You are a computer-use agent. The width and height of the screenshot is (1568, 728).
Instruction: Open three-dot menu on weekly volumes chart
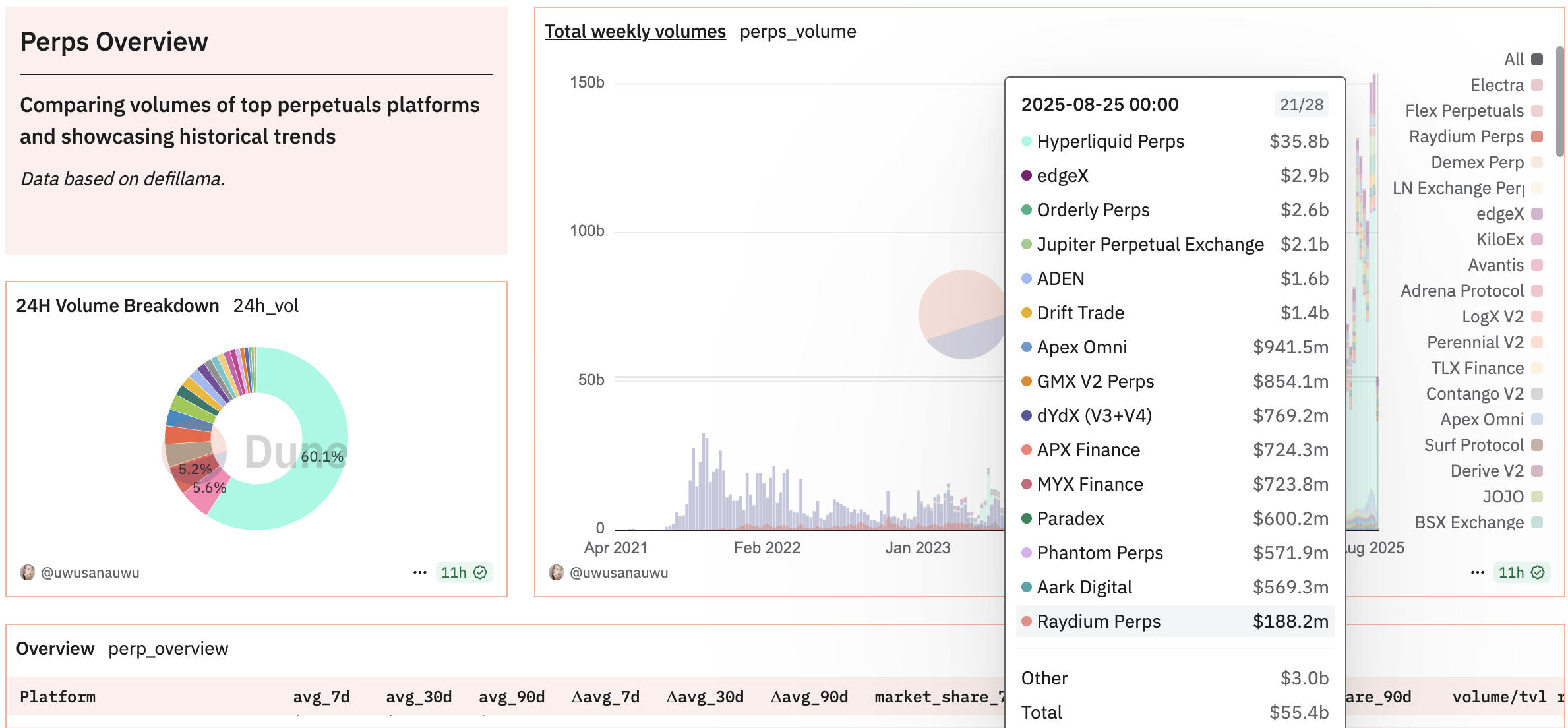click(1478, 572)
